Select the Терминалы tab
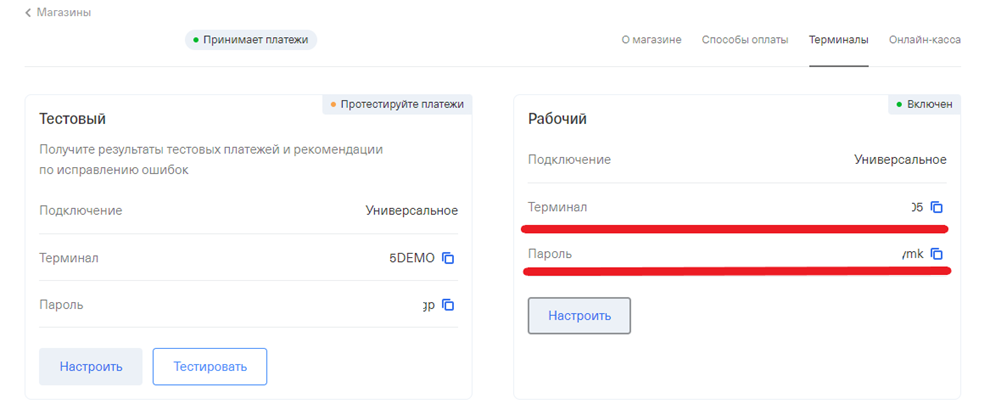 pos(838,40)
